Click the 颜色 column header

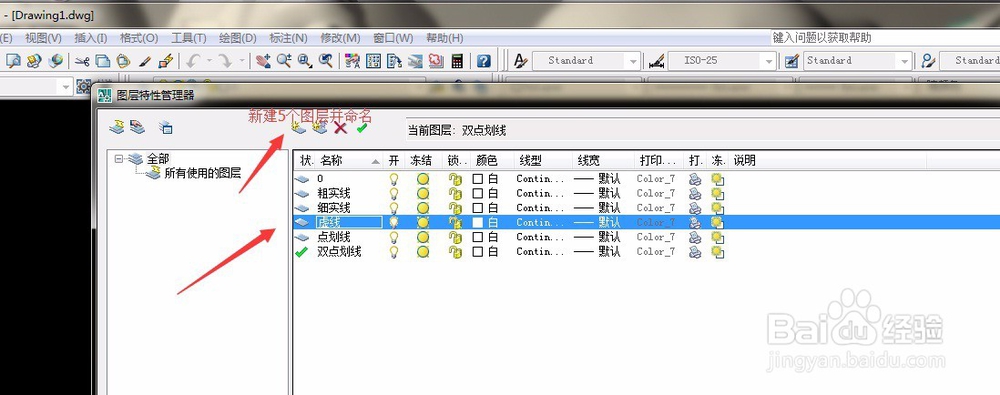click(x=492, y=161)
